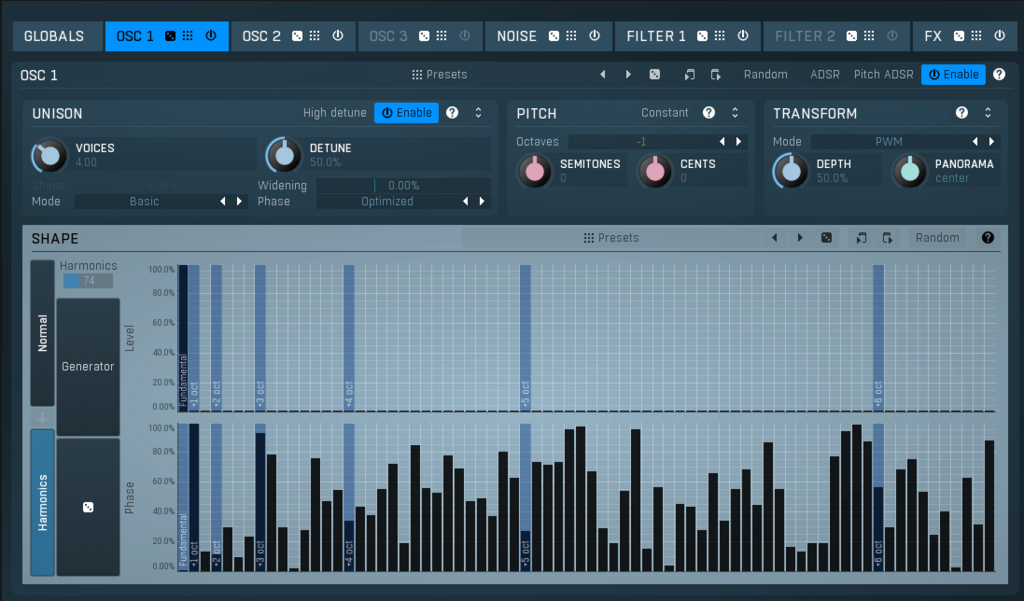Toggle the Noise module power button

[x=594, y=36]
